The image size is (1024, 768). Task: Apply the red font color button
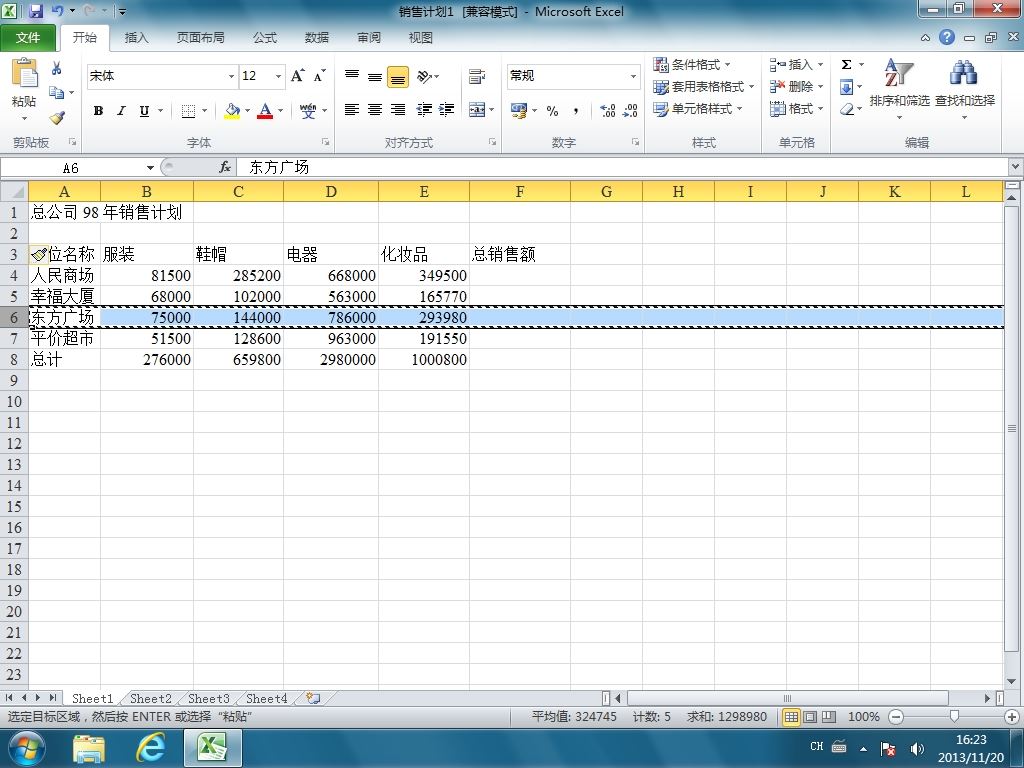point(265,111)
